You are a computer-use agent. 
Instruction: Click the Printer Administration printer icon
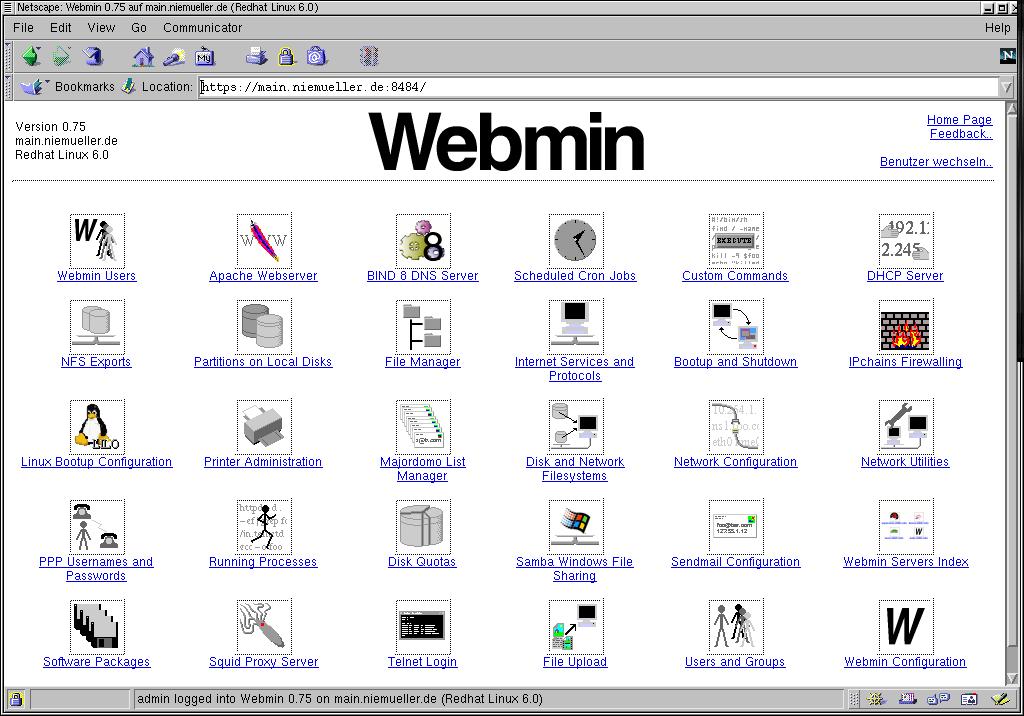[264, 427]
